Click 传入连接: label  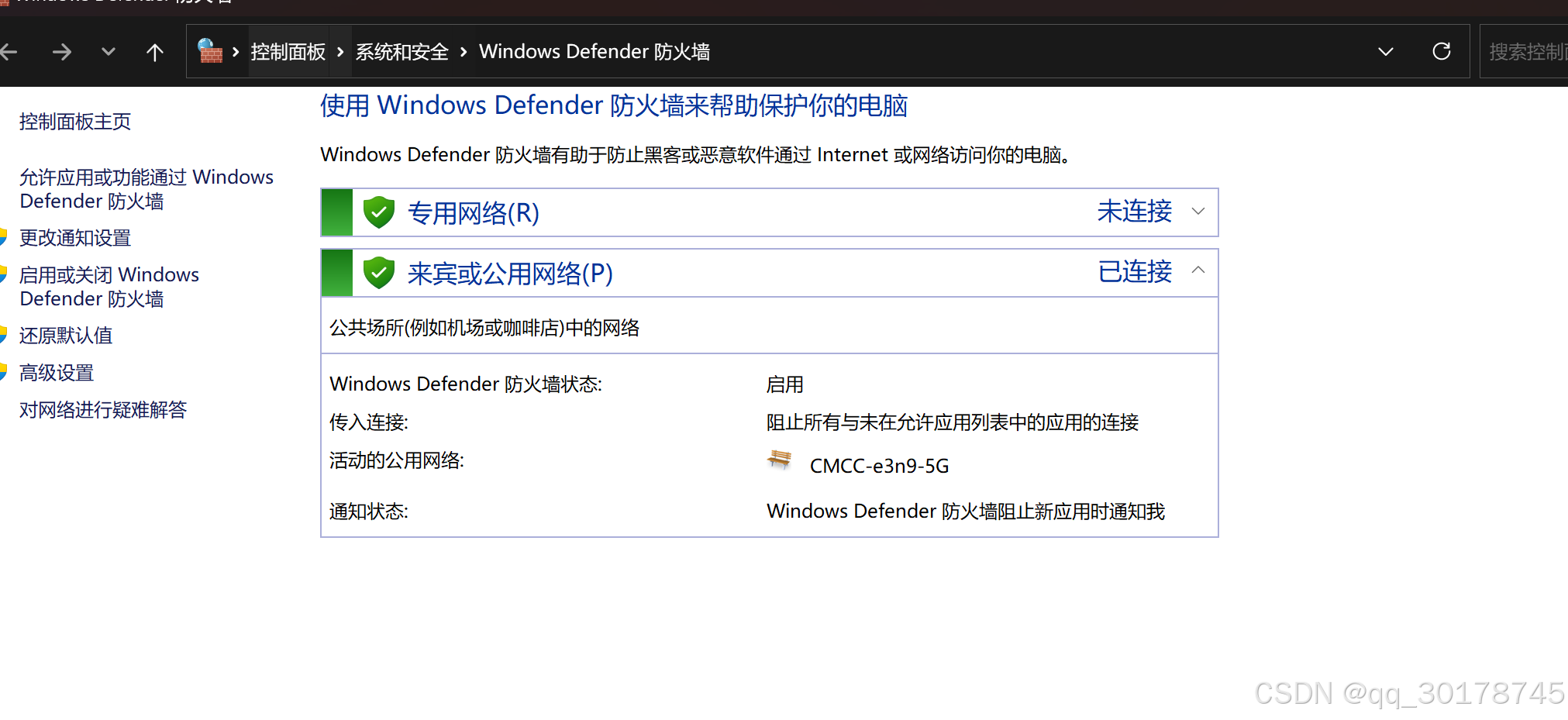coord(369,422)
